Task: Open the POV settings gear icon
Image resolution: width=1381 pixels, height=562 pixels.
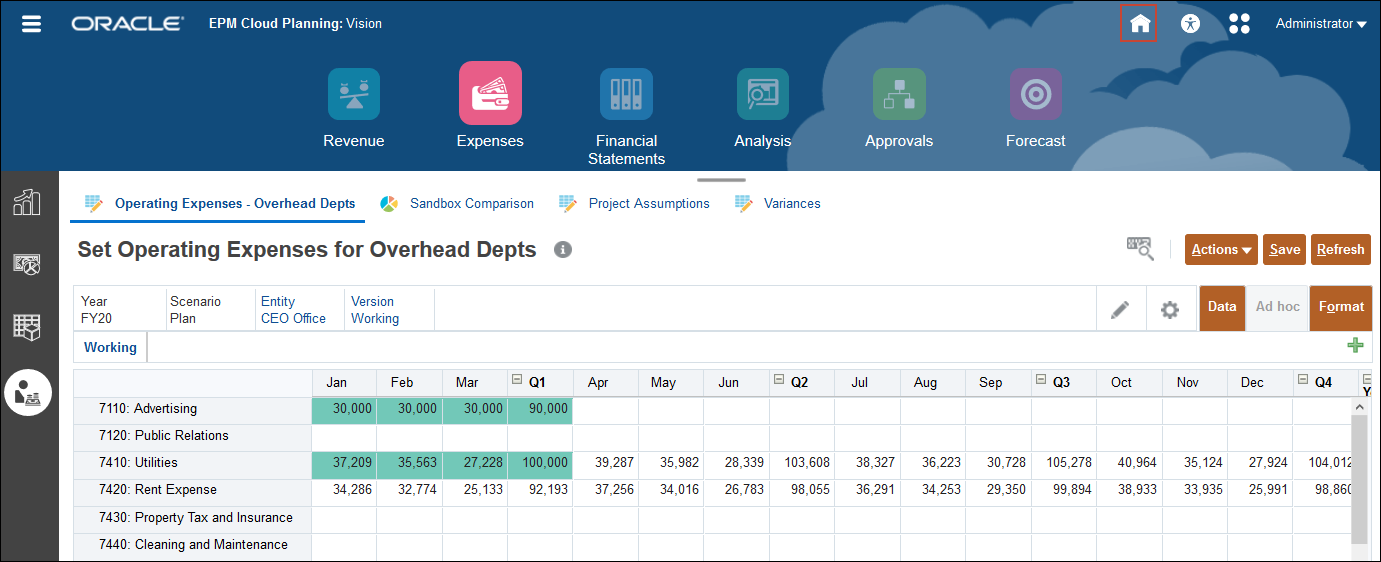Action: pyautogui.click(x=1169, y=310)
